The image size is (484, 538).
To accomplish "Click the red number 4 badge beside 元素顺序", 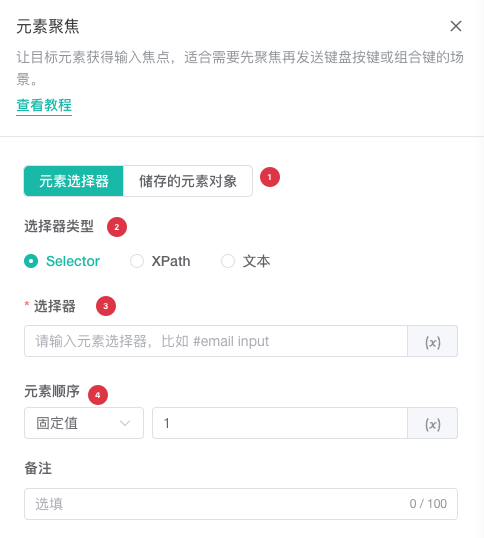I will [x=98, y=395].
